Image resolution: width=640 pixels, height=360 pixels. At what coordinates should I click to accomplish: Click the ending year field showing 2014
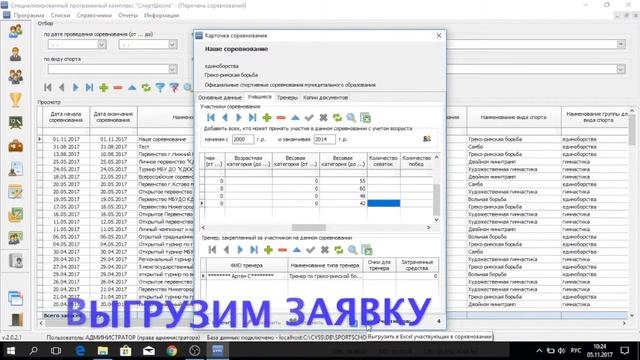[324, 139]
